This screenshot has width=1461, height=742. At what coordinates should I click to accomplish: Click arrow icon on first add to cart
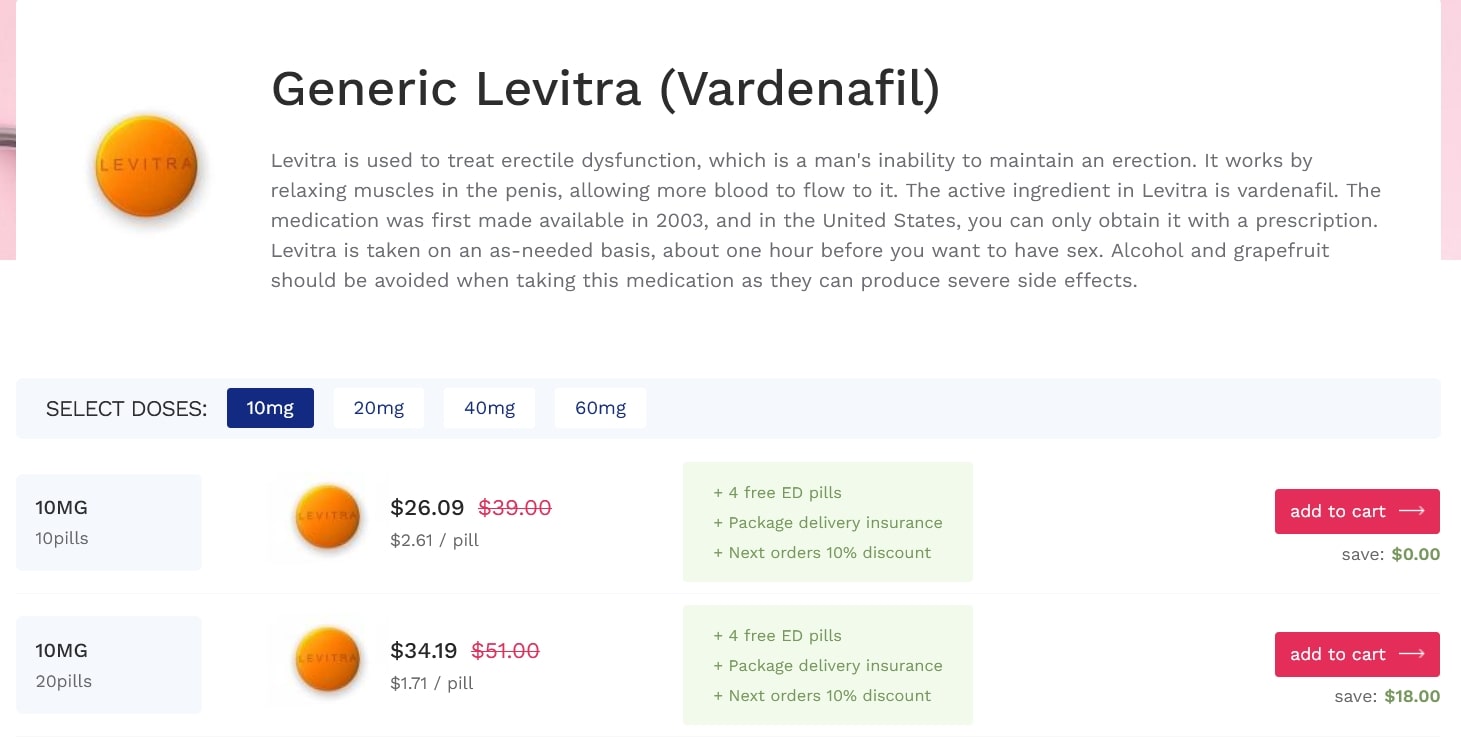[1411, 511]
